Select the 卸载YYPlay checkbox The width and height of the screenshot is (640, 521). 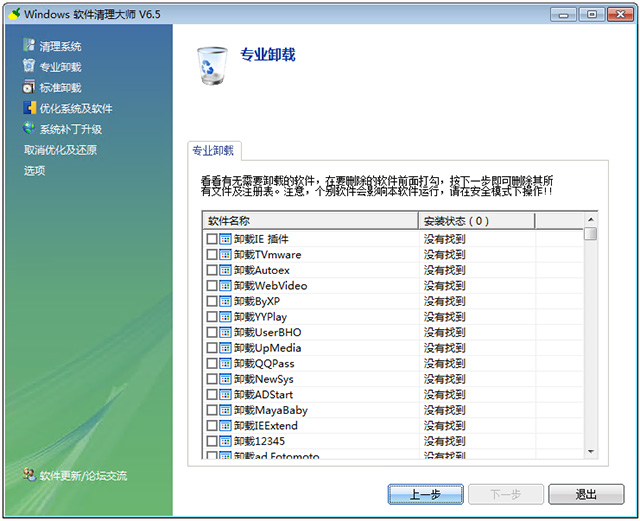pyautogui.click(x=212, y=316)
